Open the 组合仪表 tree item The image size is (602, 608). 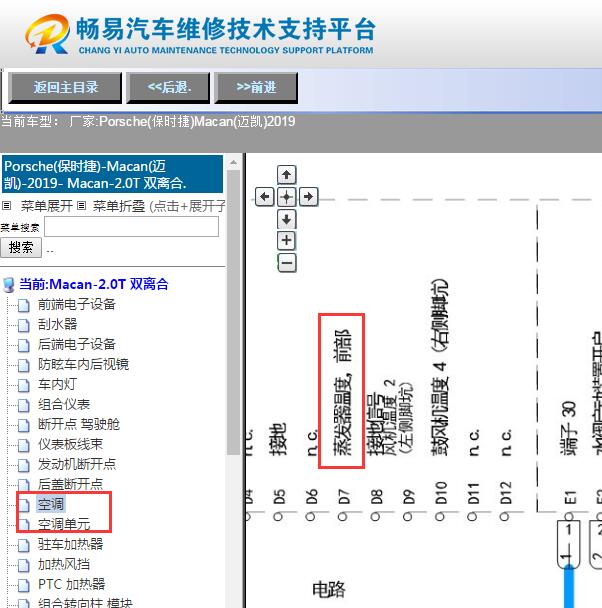click(64, 404)
